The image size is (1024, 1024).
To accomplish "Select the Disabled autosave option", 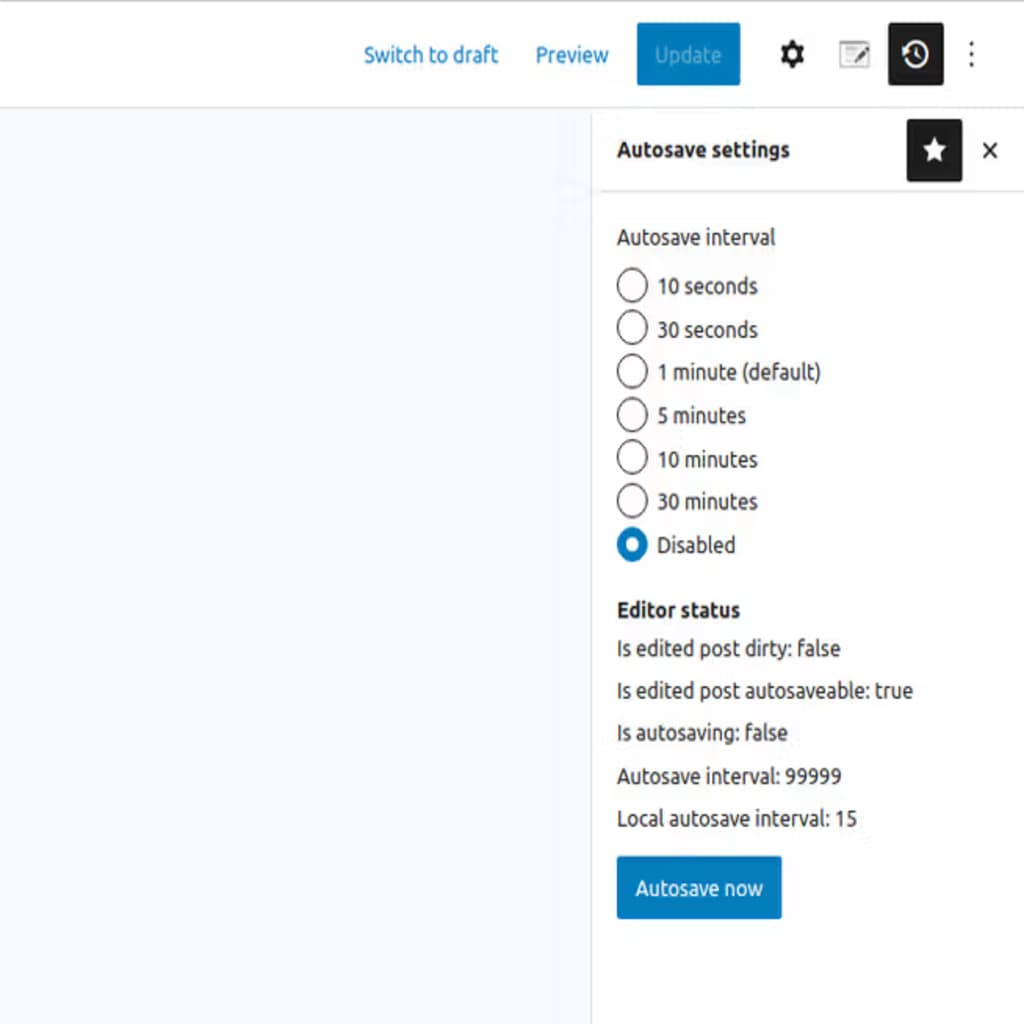I will pos(632,544).
